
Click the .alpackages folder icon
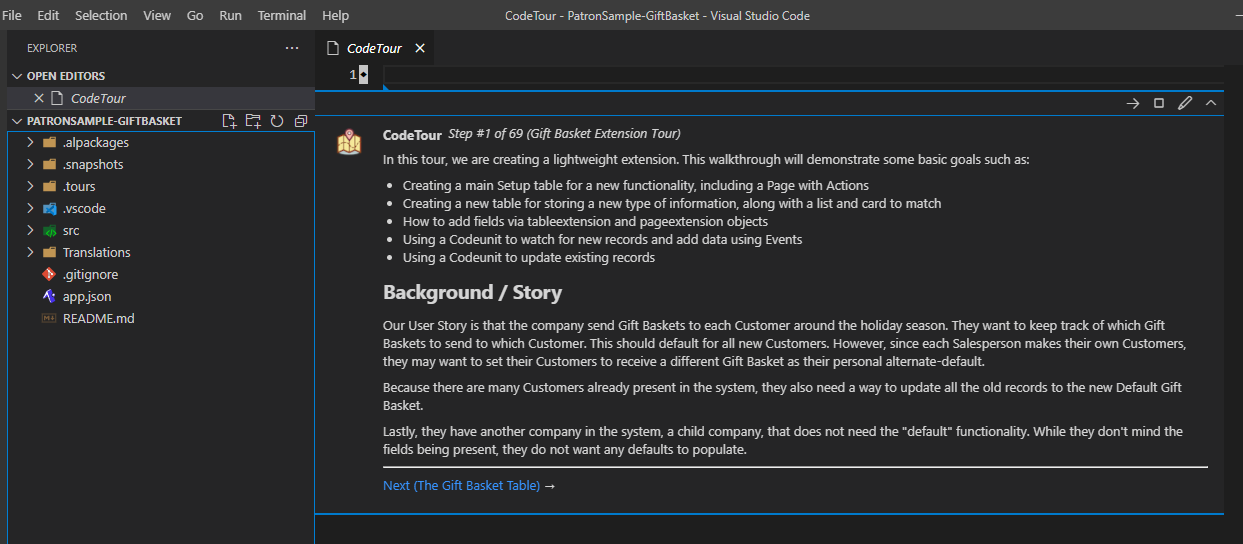click(x=50, y=142)
